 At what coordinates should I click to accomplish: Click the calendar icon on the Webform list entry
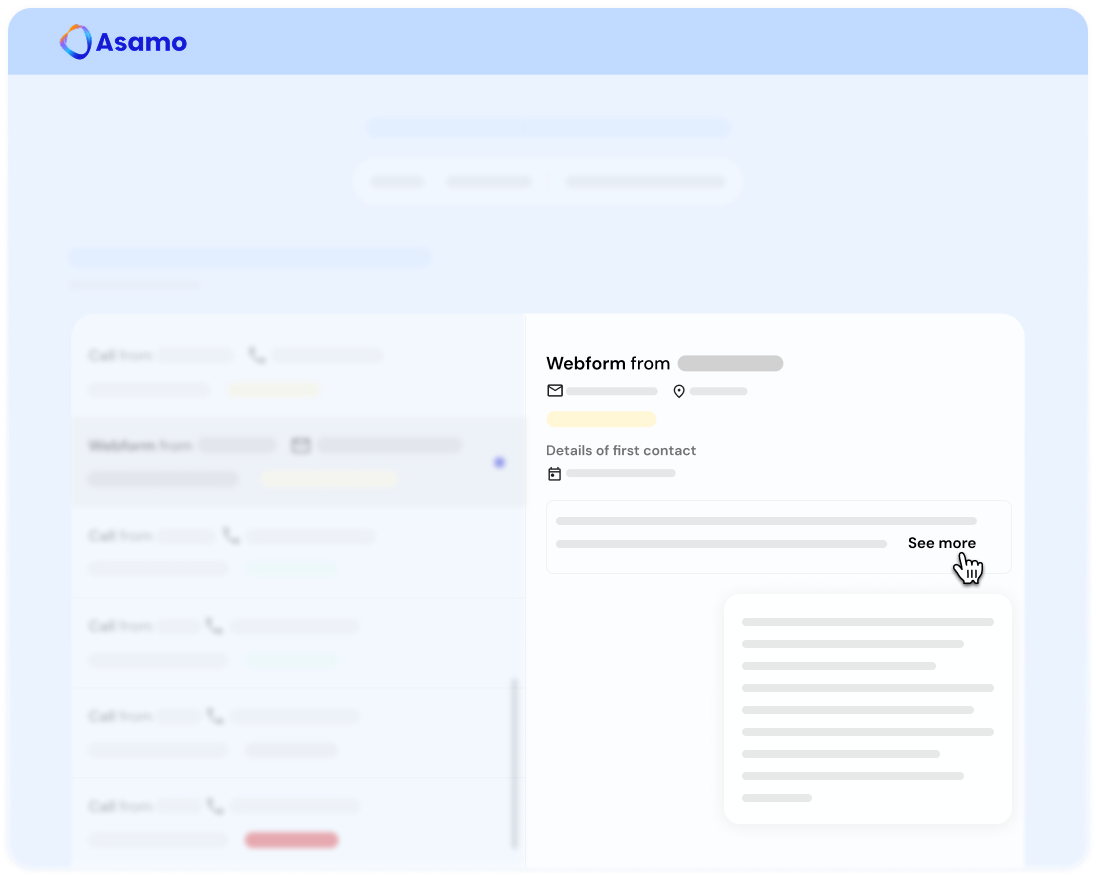coord(300,445)
